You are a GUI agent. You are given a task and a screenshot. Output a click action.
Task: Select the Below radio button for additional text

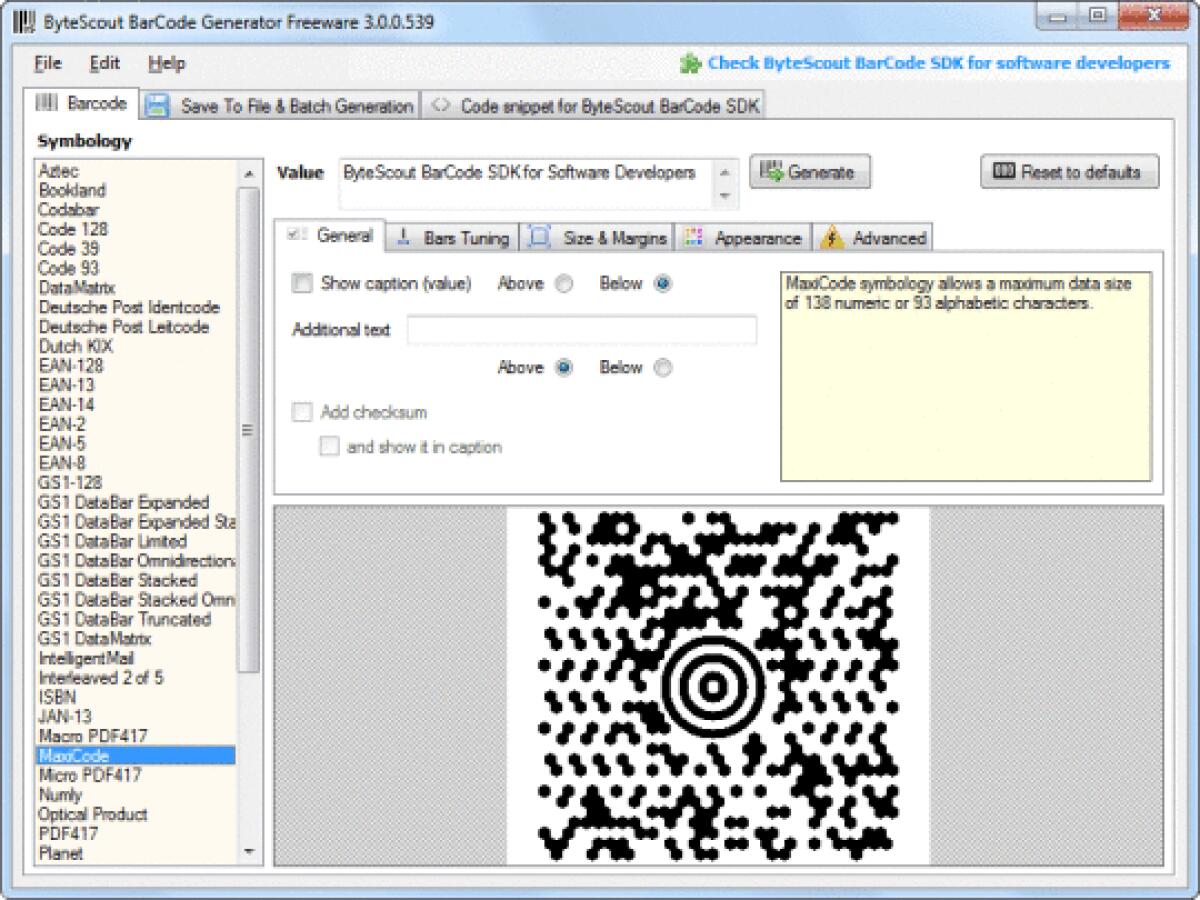point(661,368)
